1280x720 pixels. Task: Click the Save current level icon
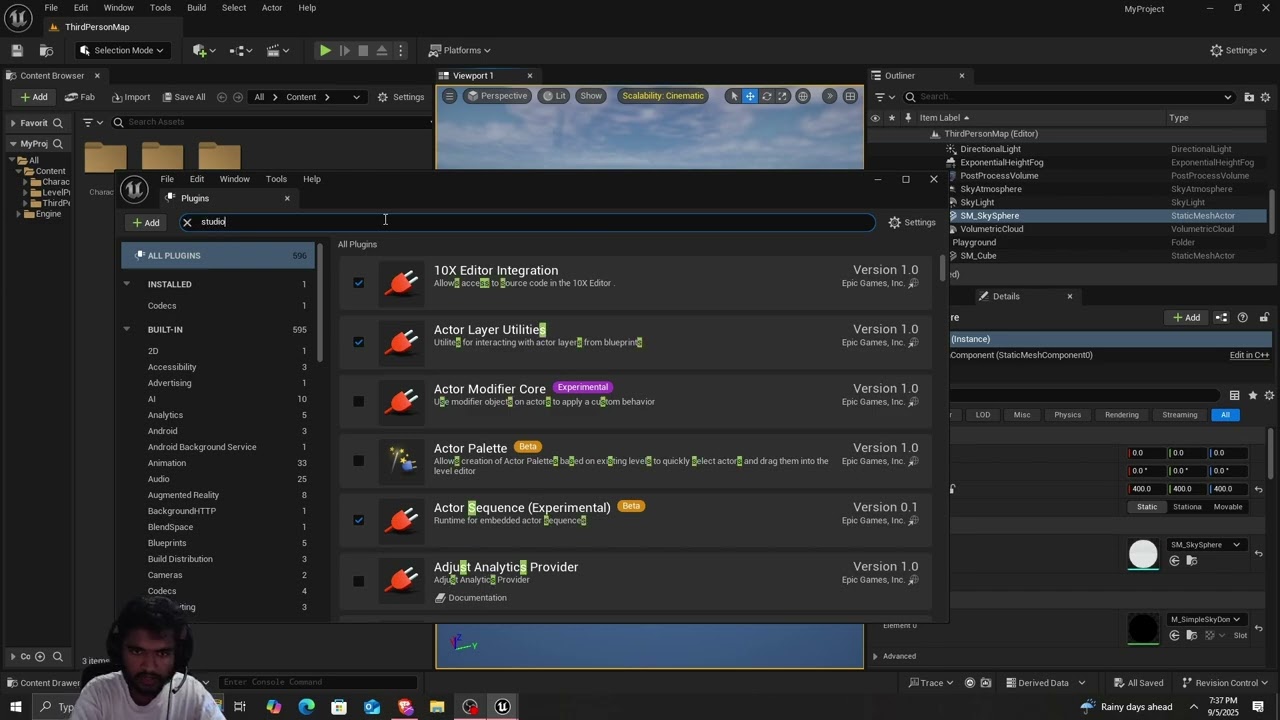[x=17, y=50]
